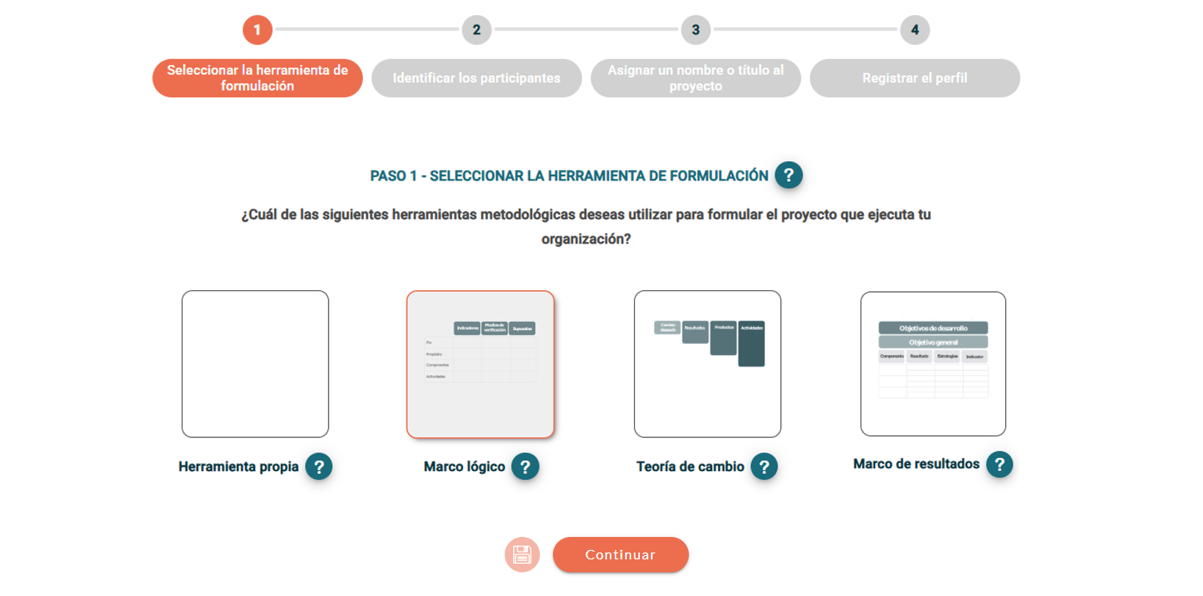
Task: Open help for Marco lógico
Action: pos(525,467)
